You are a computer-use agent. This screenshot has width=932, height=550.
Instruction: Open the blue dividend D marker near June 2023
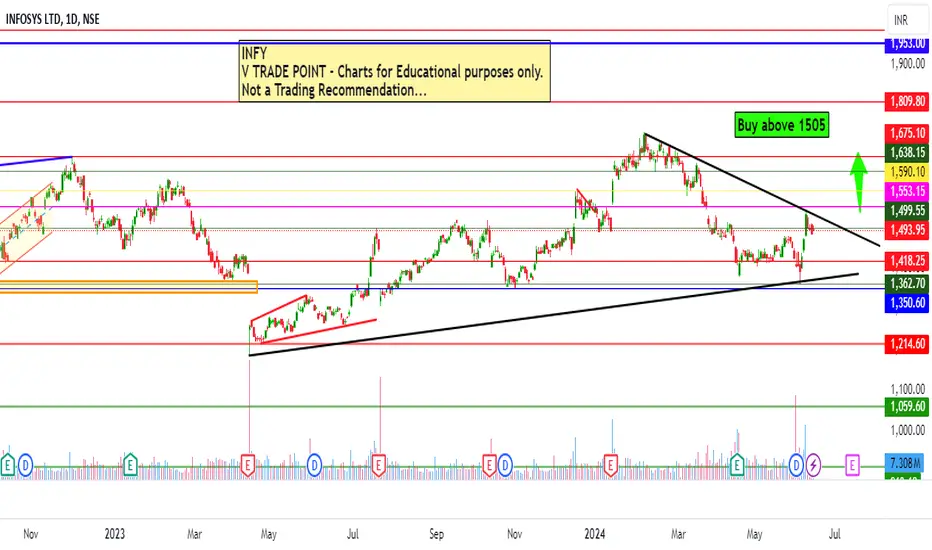314,465
